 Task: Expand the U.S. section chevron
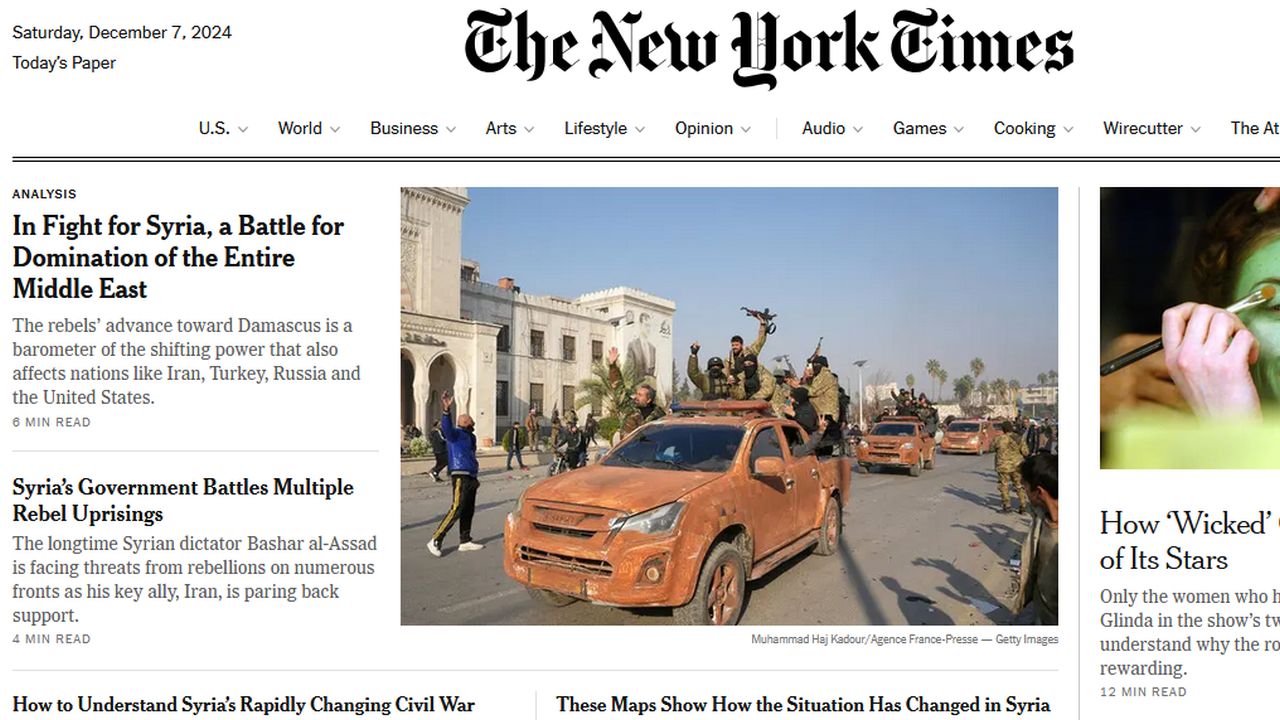tap(243, 129)
